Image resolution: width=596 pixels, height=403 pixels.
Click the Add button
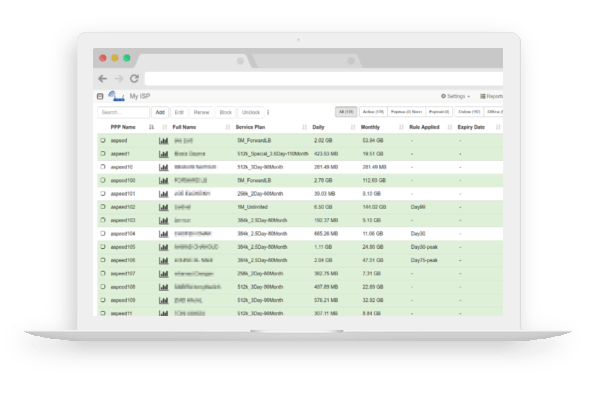[160, 112]
